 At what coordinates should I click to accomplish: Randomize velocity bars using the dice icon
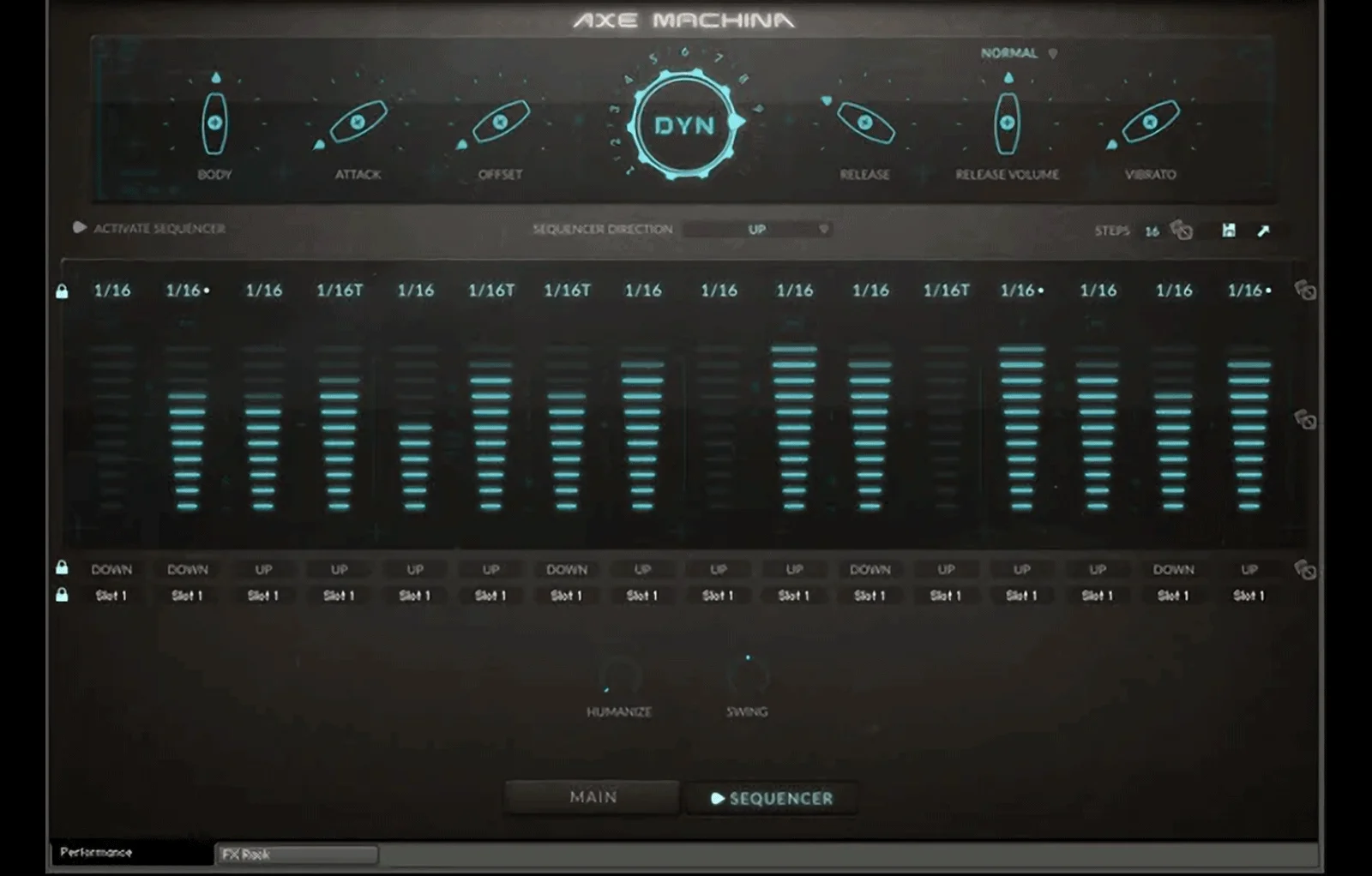[x=1305, y=420]
